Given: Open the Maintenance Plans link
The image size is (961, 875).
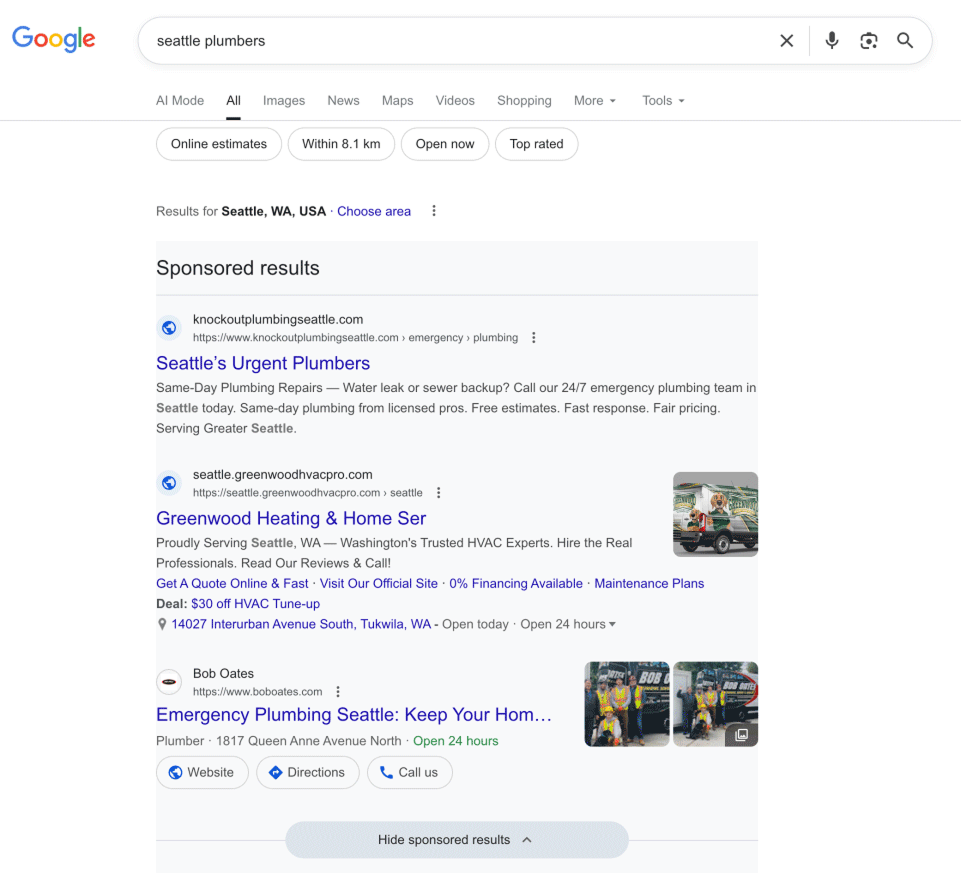Looking at the screenshot, I should [649, 583].
